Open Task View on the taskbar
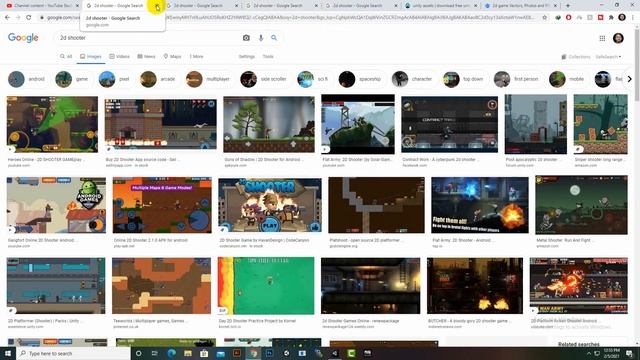Viewport: 640px width, 360px height. tap(155, 353)
